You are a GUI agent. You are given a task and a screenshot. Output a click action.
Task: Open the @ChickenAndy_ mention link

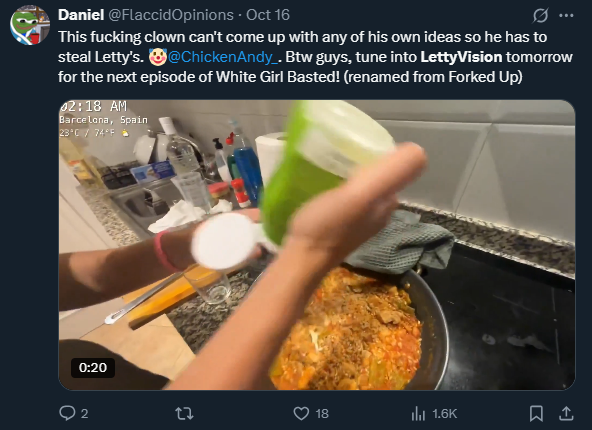point(224,57)
